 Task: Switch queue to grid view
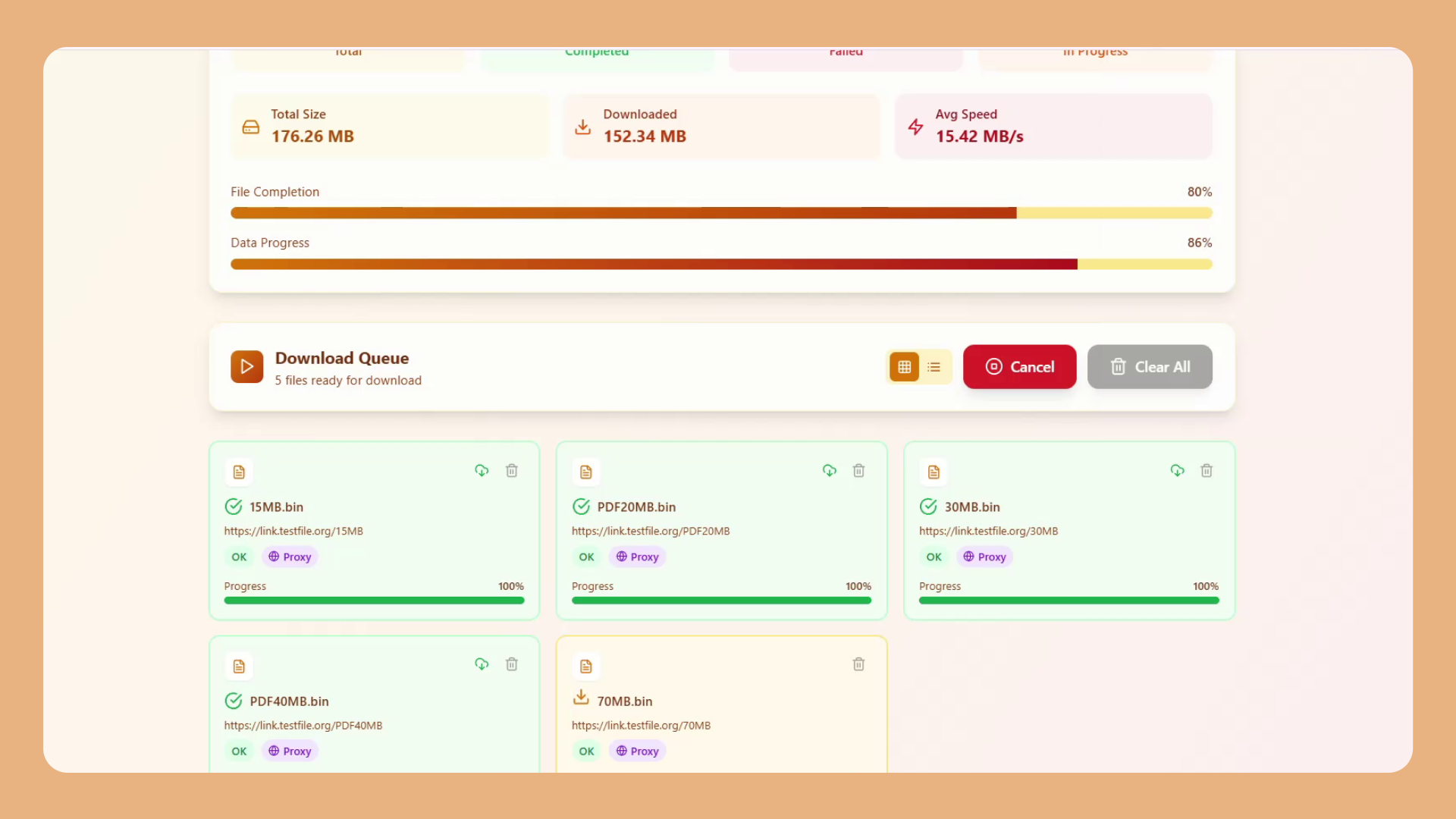click(904, 367)
